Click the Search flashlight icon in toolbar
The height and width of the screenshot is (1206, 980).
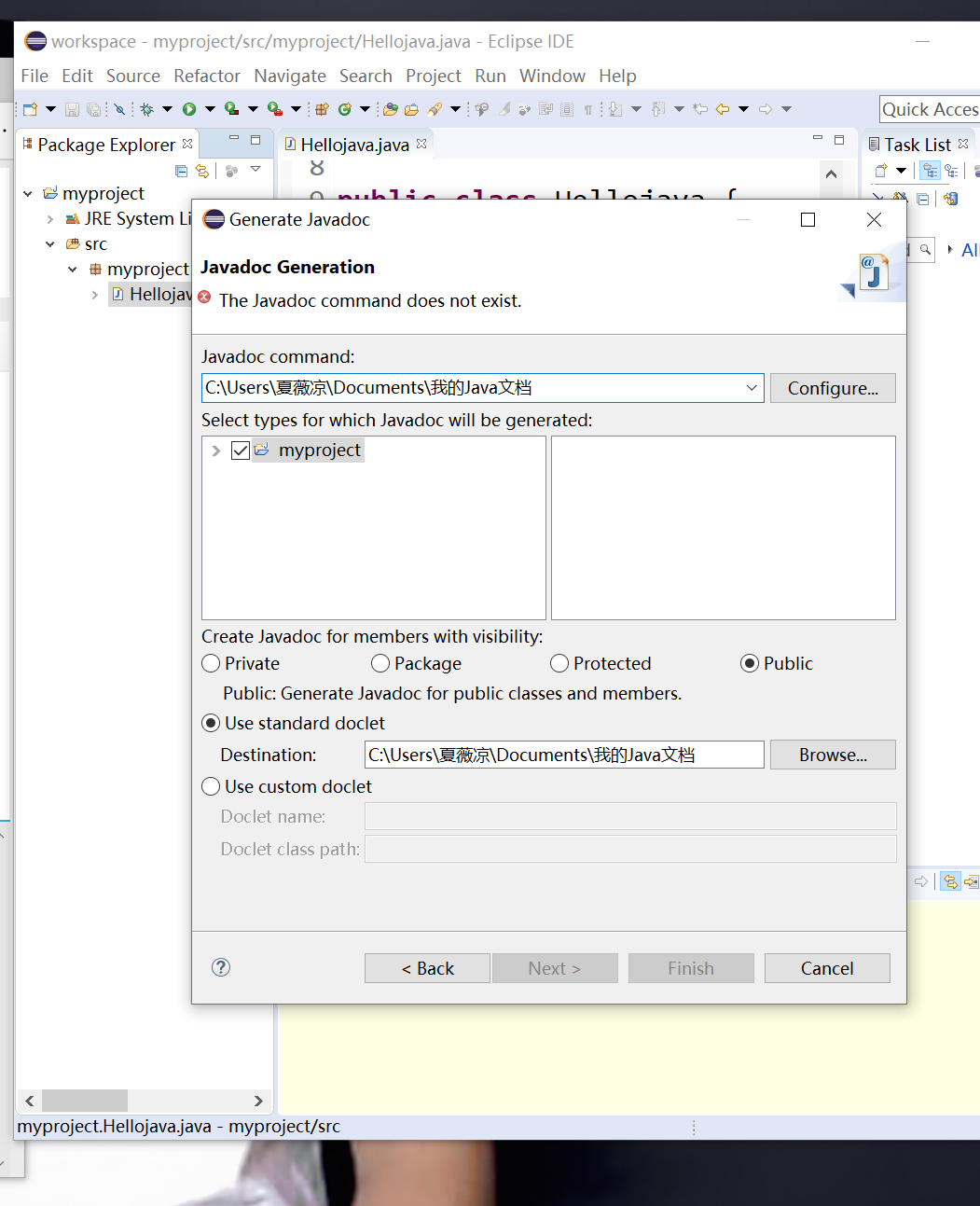pyautogui.click(x=435, y=109)
